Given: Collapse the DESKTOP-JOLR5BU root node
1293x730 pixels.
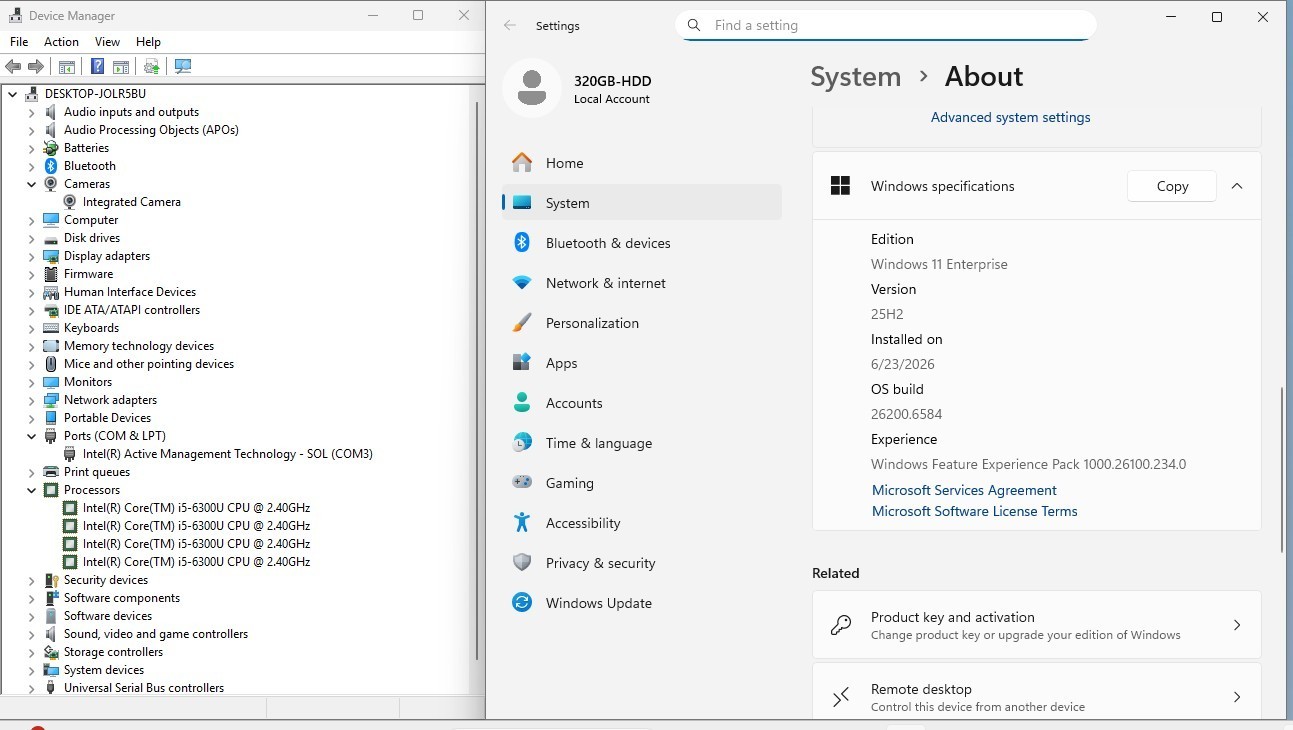Looking at the screenshot, I should (x=13, y=94).
